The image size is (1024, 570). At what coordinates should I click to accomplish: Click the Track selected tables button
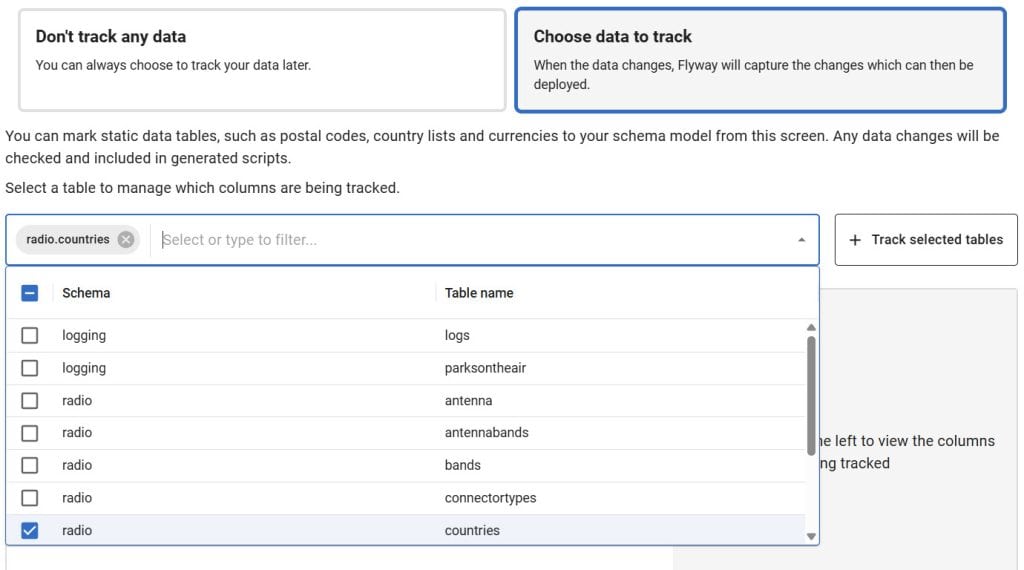coord(926,240)
